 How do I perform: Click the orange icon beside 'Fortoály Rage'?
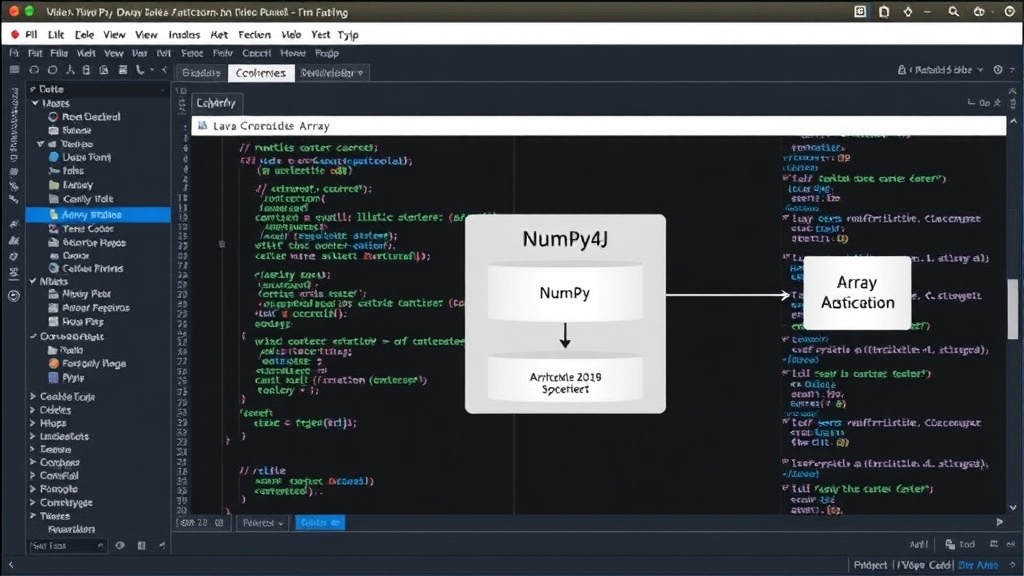54,363
